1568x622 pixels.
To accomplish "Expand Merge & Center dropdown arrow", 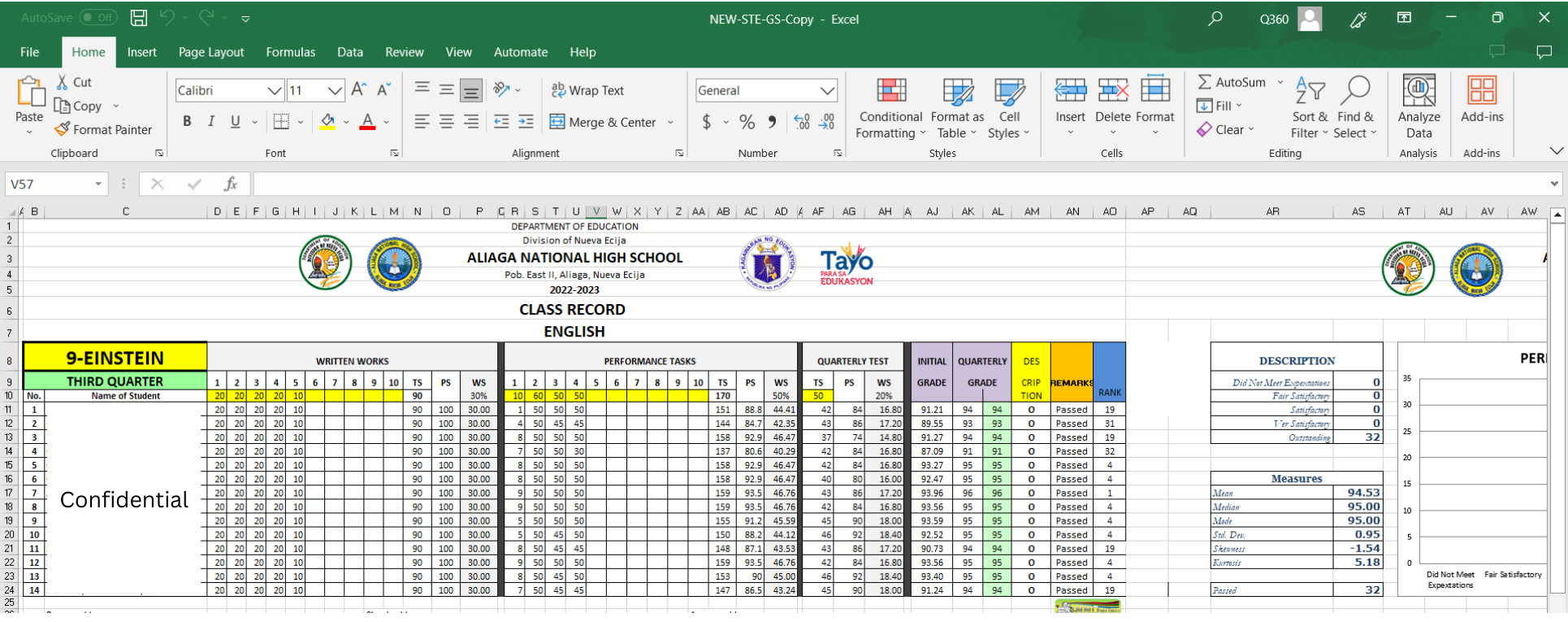I will [671, 122].
